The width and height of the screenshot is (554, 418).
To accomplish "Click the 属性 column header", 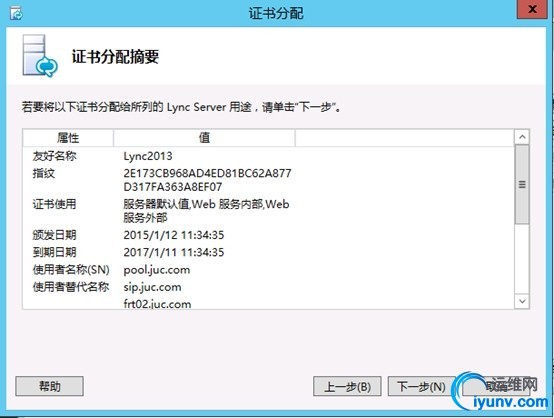I will tap(68, 138).
